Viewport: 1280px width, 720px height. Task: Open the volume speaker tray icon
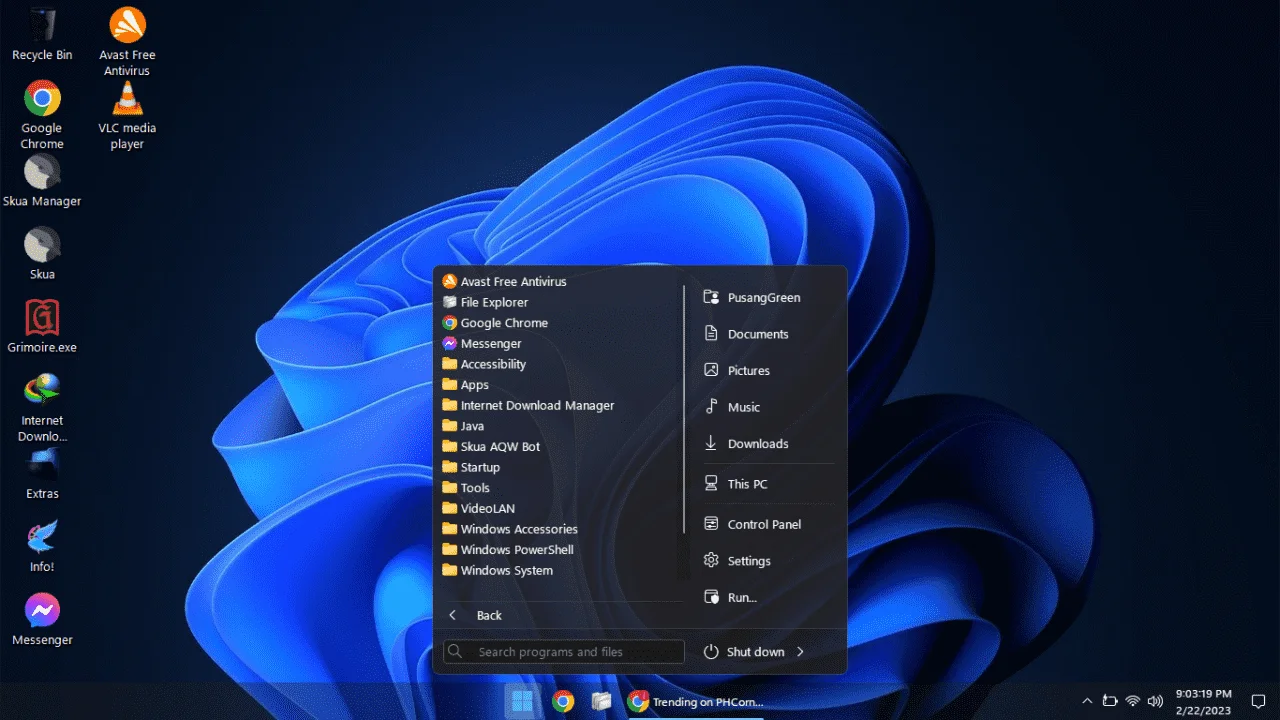pyautogui.click(x=1155, y=701)
